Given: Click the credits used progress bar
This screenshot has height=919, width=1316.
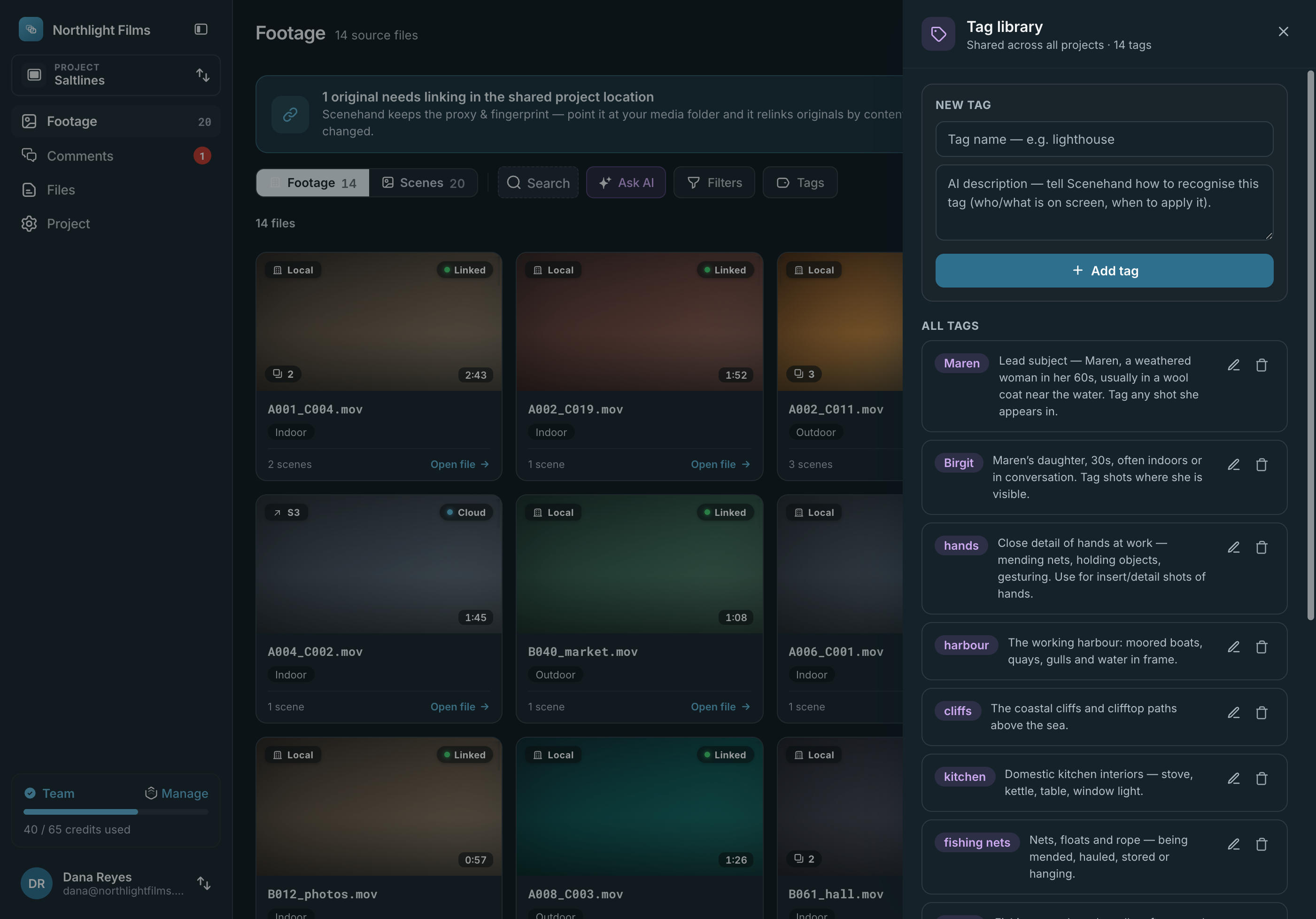Looking at the screenshot, I should point(116,812).
